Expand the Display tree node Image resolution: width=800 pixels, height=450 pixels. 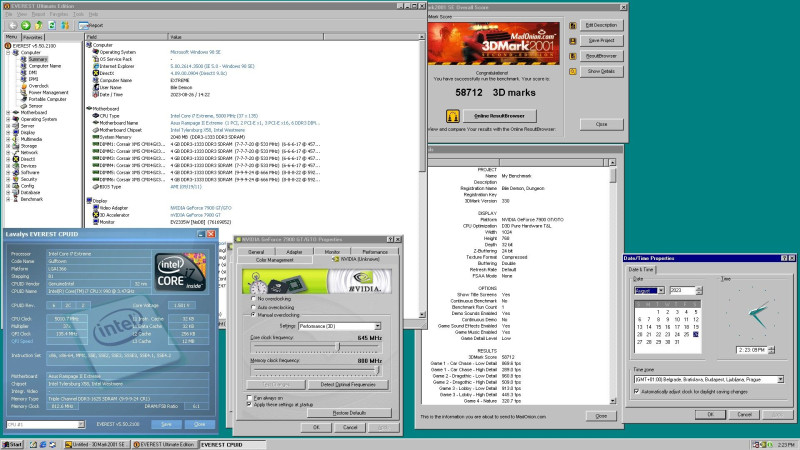click(8, 132)
